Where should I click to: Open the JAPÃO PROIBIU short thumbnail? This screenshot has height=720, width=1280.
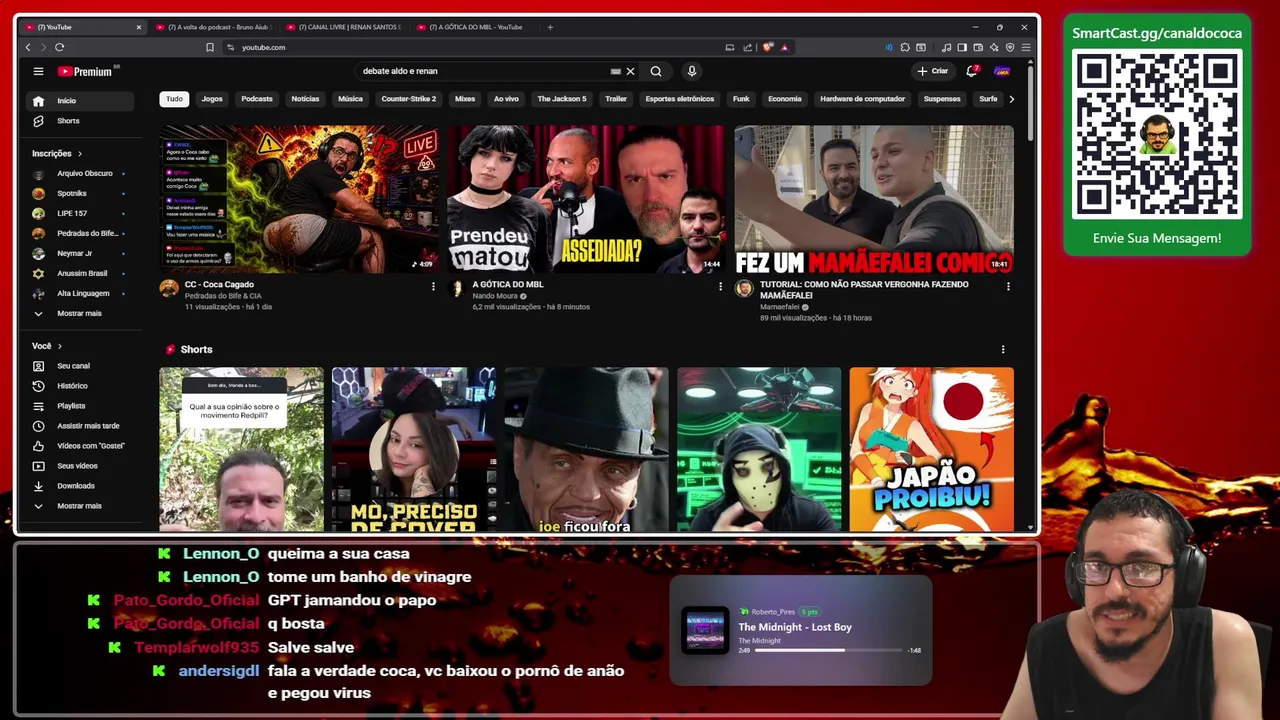931,449
